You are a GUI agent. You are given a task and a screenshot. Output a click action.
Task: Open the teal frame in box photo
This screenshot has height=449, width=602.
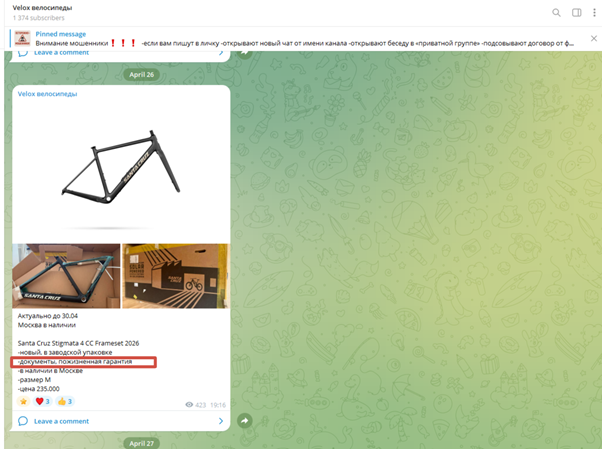(66, 276)
